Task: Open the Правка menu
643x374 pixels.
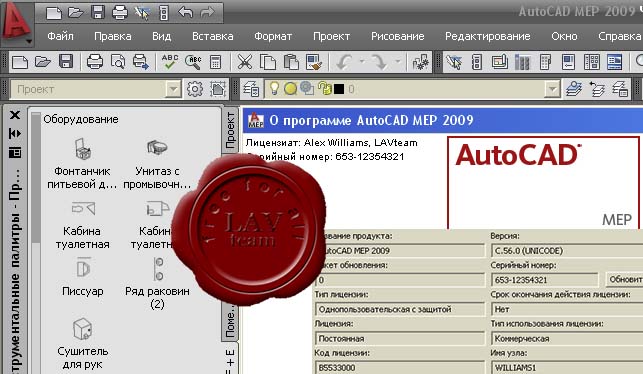Action: click(112, 36)
